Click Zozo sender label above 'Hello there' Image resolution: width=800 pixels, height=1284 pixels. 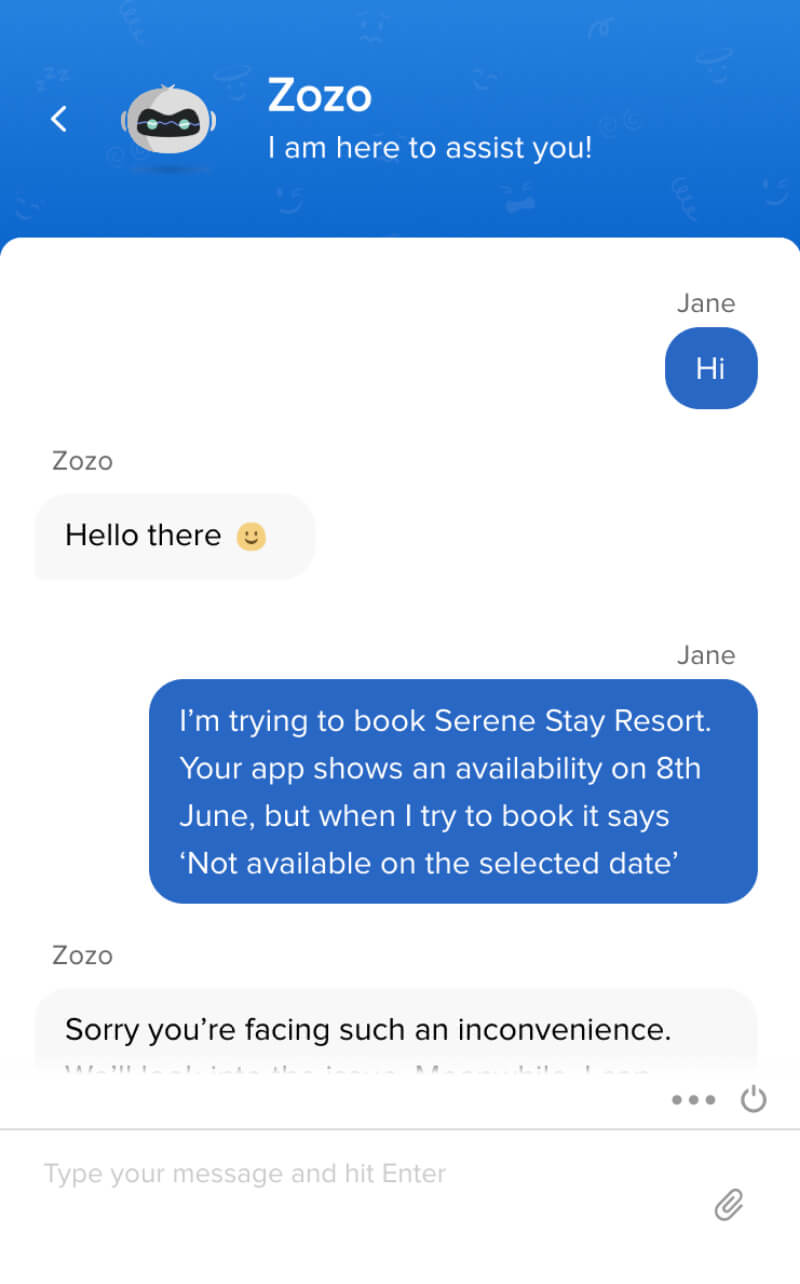(x=82, y=462)
